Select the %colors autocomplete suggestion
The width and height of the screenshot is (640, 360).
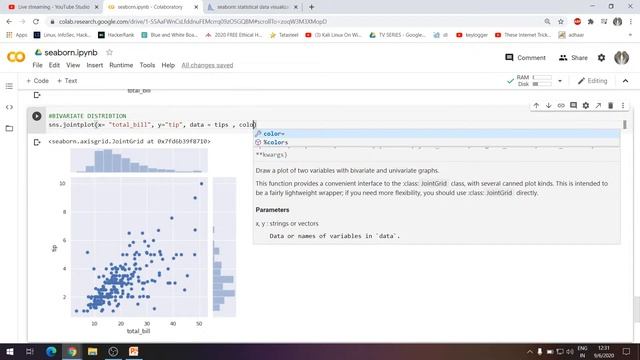pyautogui.click(x=436, y=142)
